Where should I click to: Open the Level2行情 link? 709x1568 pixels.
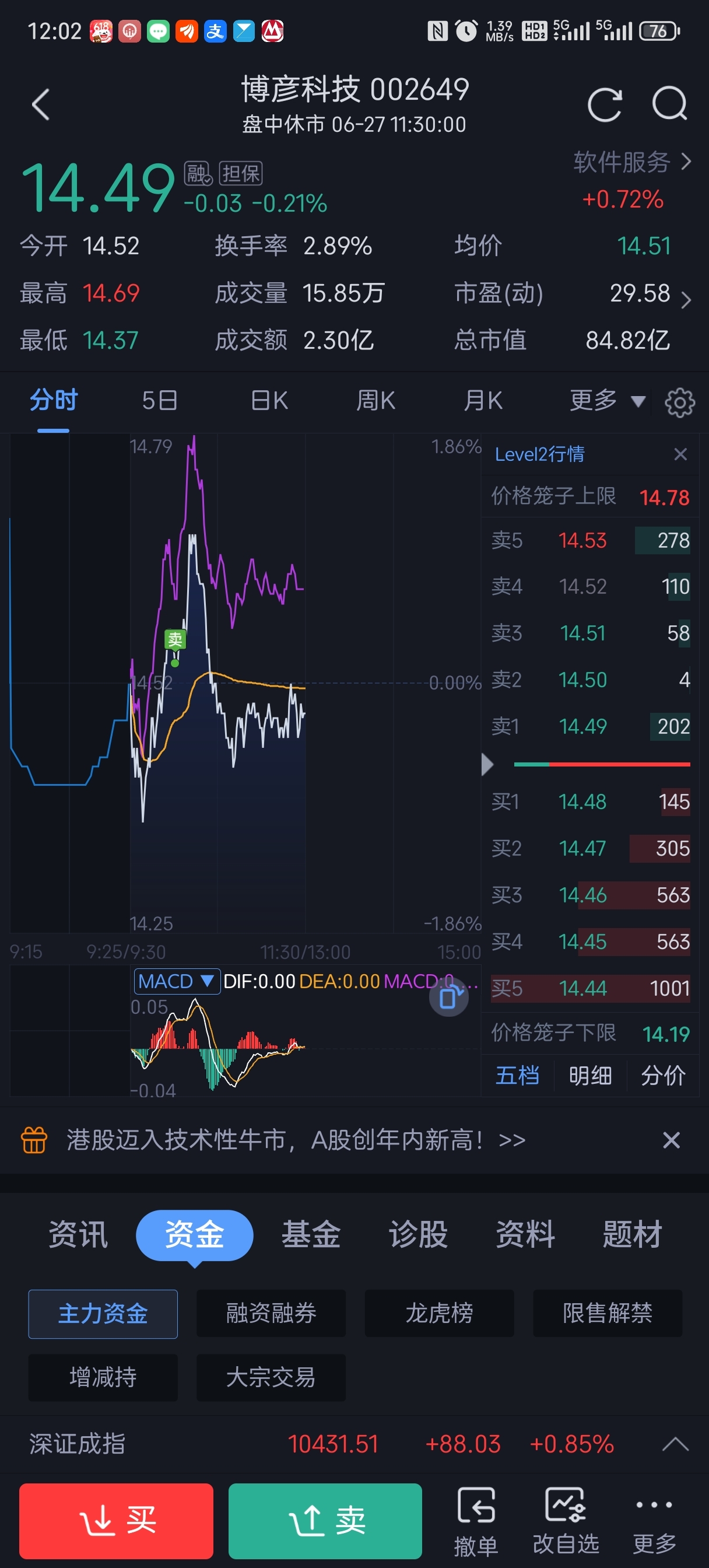[x=539, y=454]
